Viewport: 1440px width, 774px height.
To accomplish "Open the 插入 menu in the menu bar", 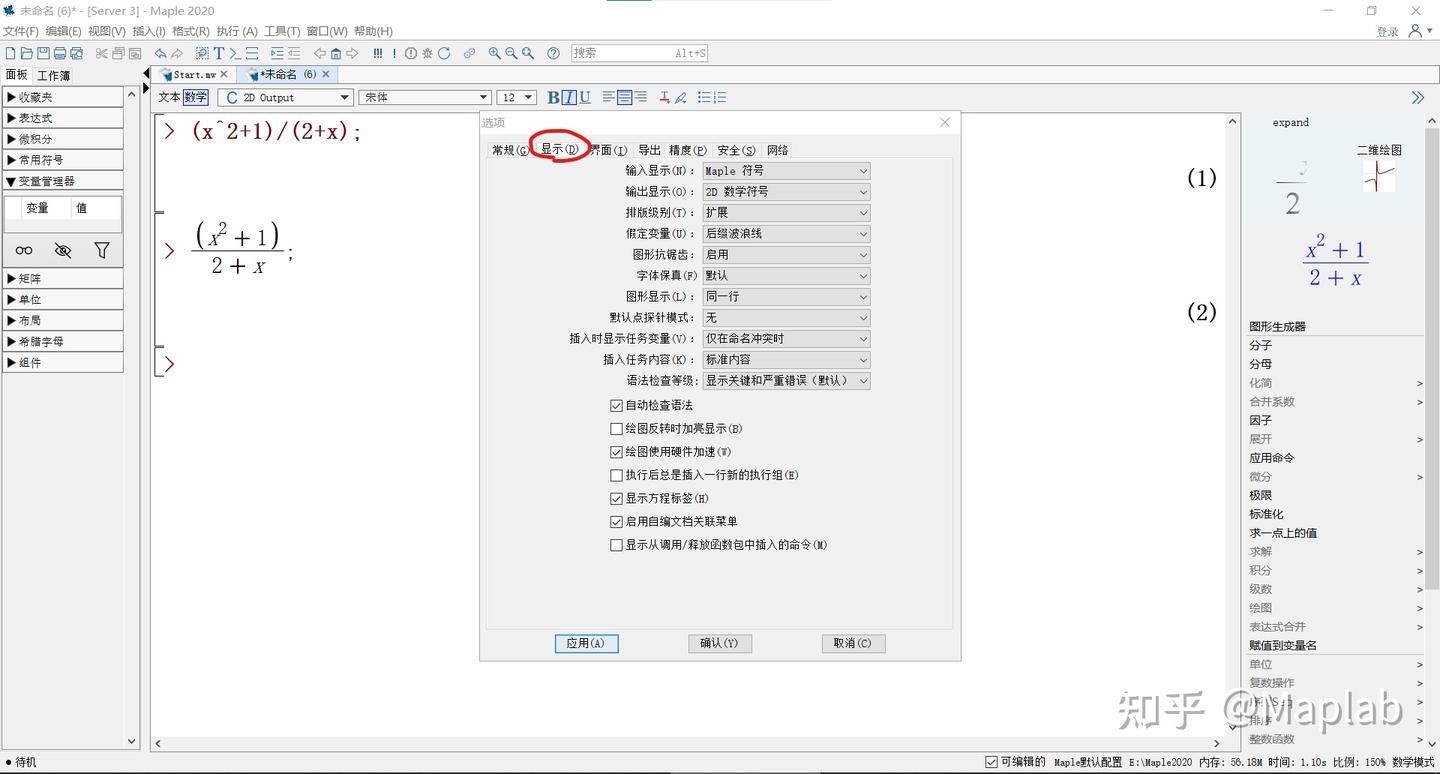I will (148, 30).
